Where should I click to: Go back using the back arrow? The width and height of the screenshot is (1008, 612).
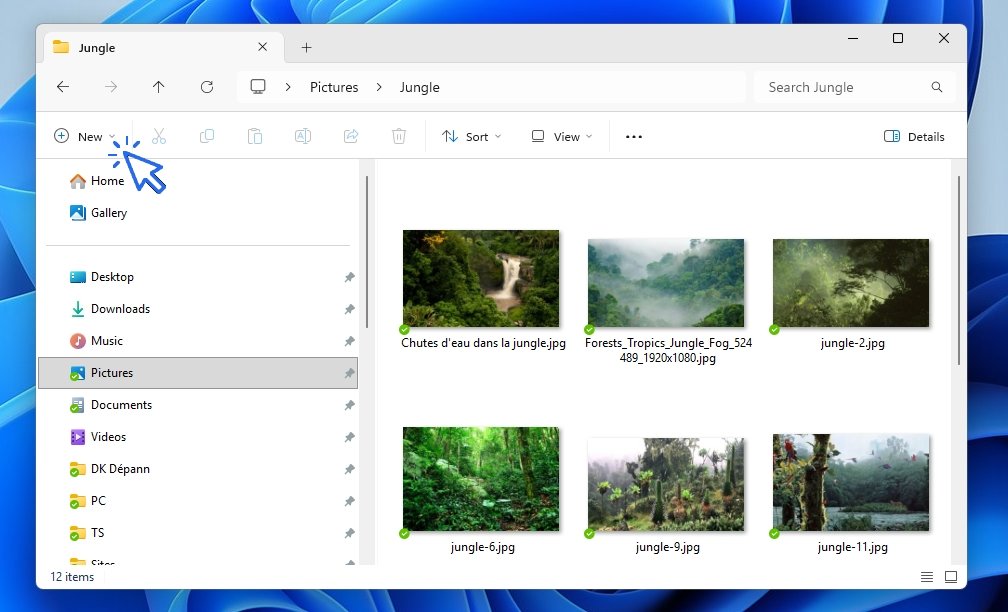coord(63,87)
